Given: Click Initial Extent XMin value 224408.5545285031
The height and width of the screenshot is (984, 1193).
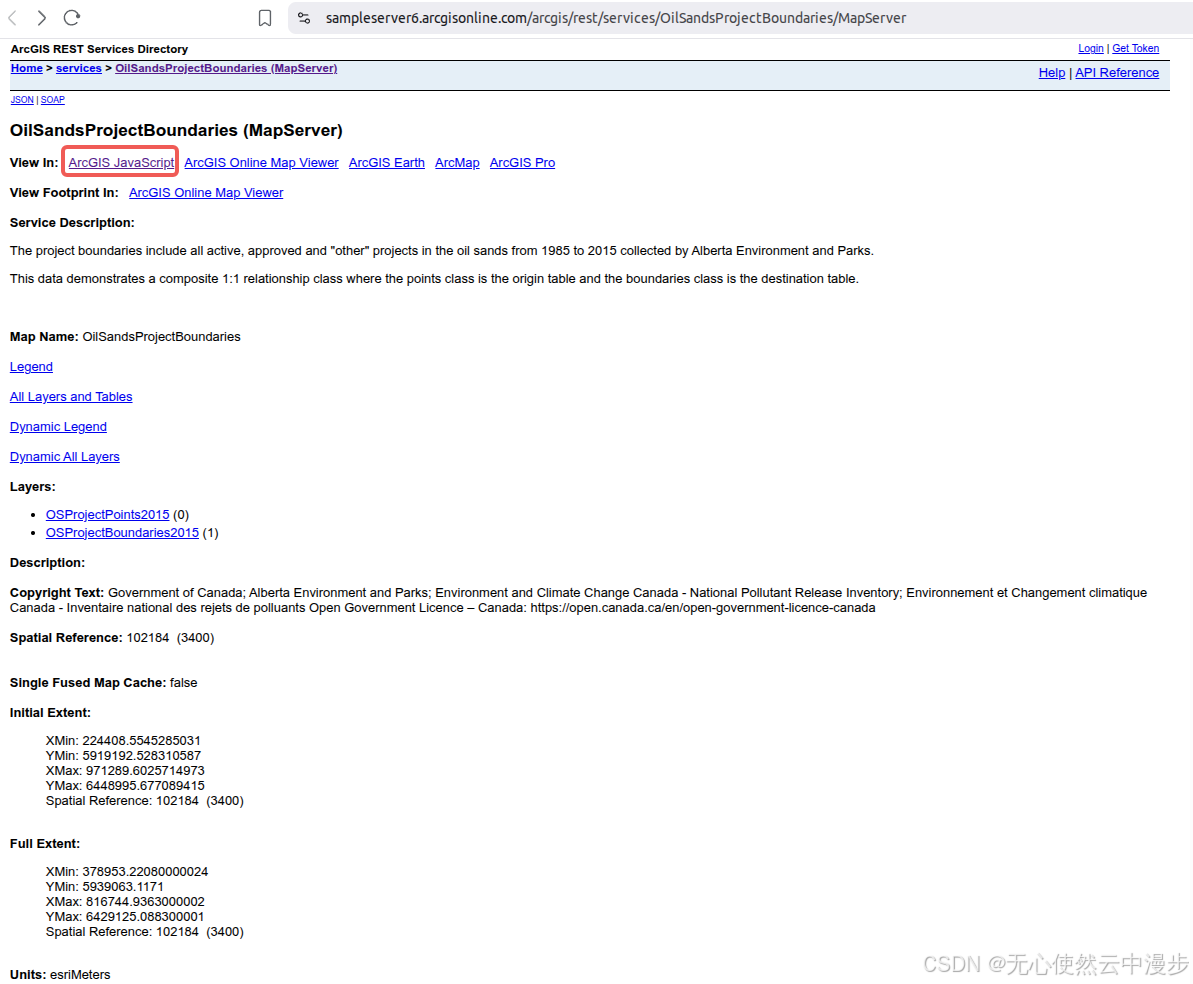Looking at the screenshot, I should (x=142, y=740).
